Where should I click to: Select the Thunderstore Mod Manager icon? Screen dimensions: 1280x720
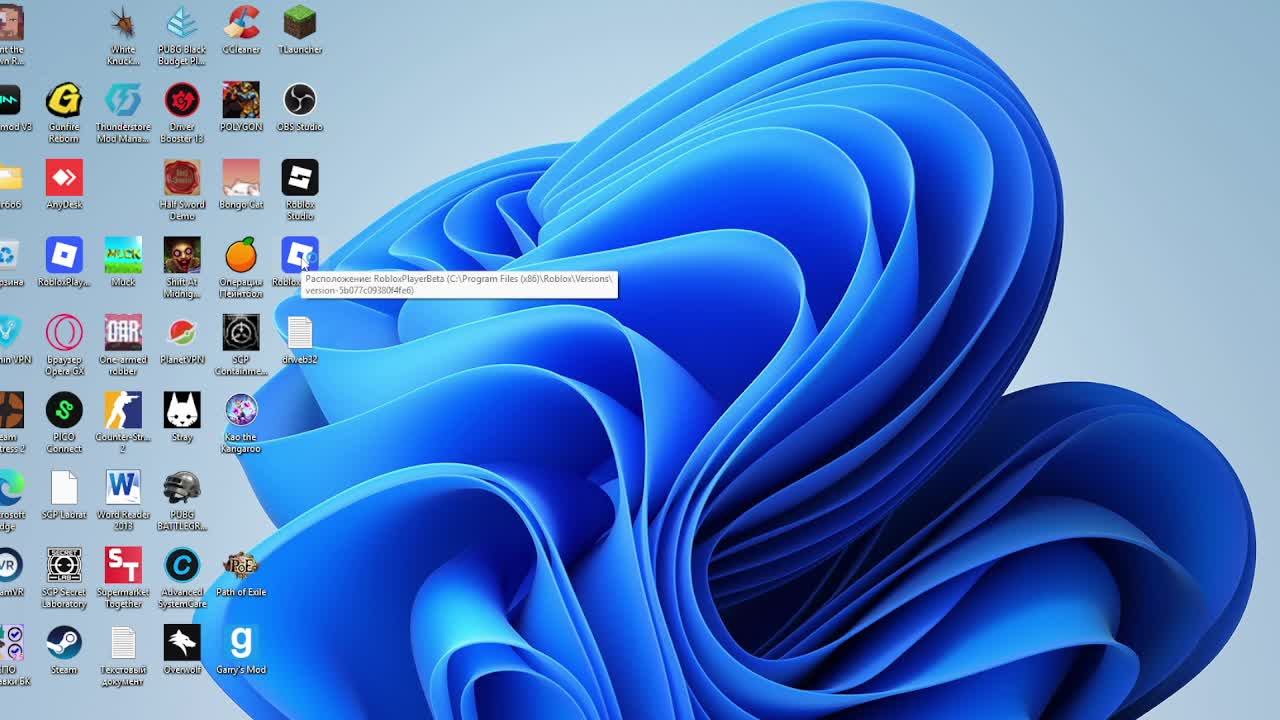123,113
